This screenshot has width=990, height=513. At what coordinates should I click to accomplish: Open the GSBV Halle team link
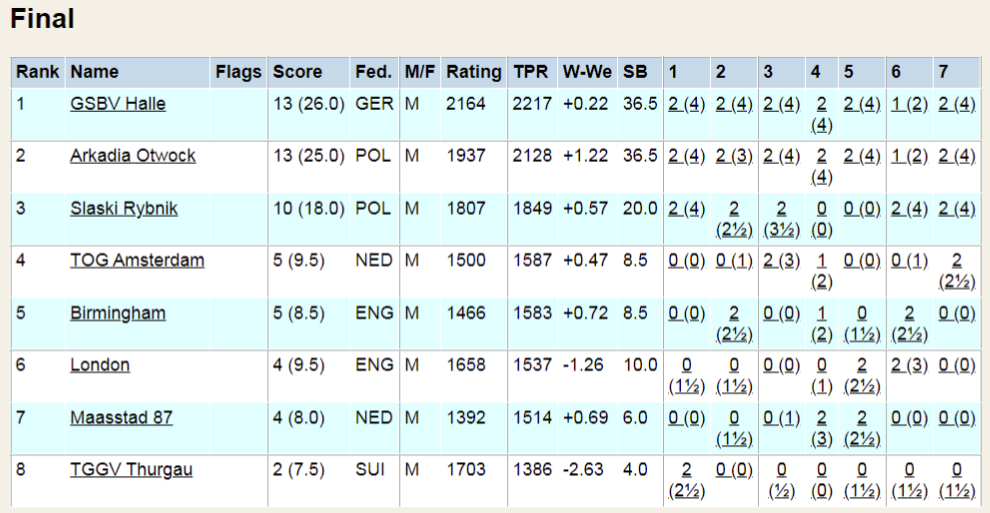117,103
